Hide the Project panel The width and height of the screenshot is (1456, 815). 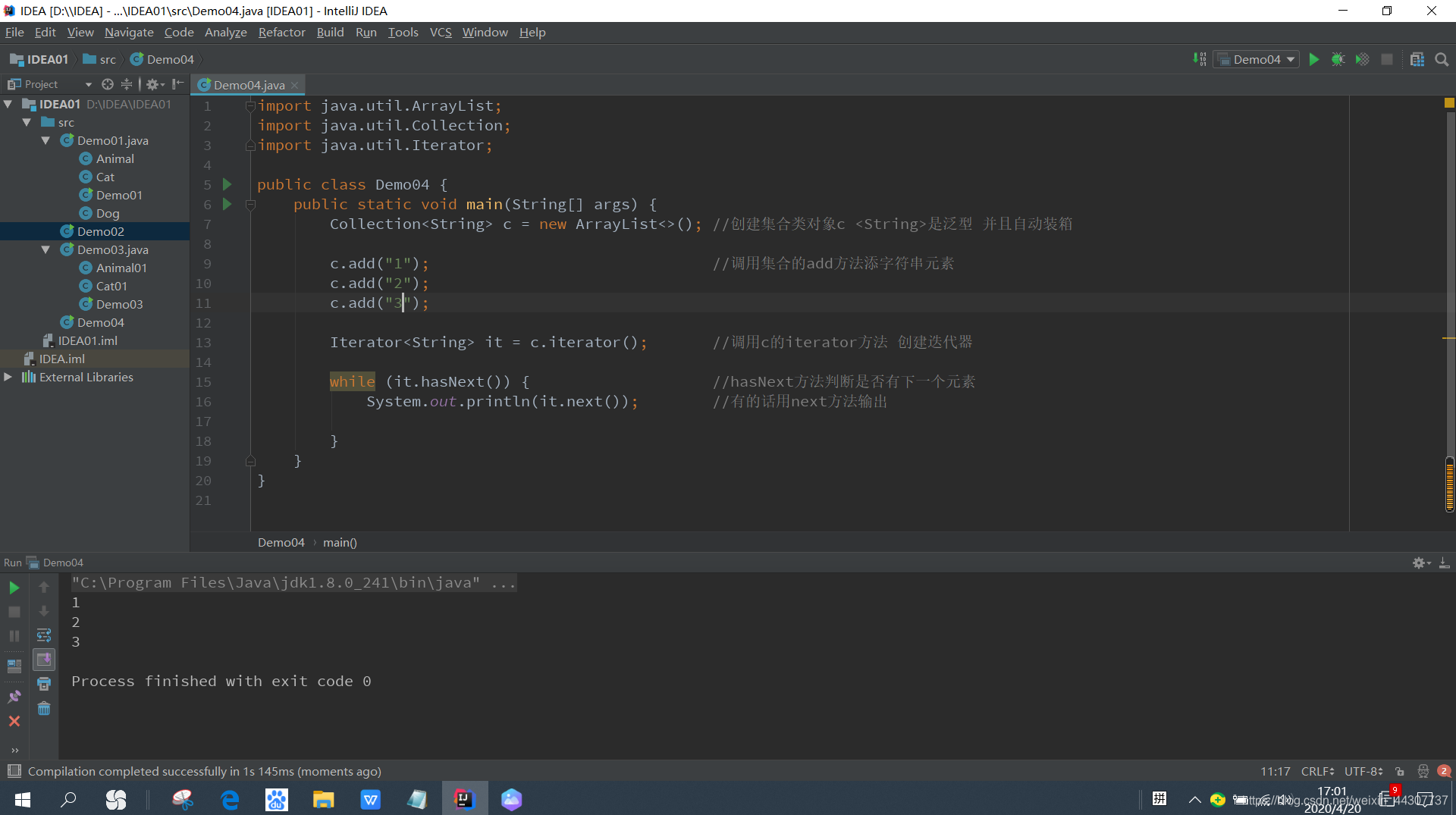177,84
